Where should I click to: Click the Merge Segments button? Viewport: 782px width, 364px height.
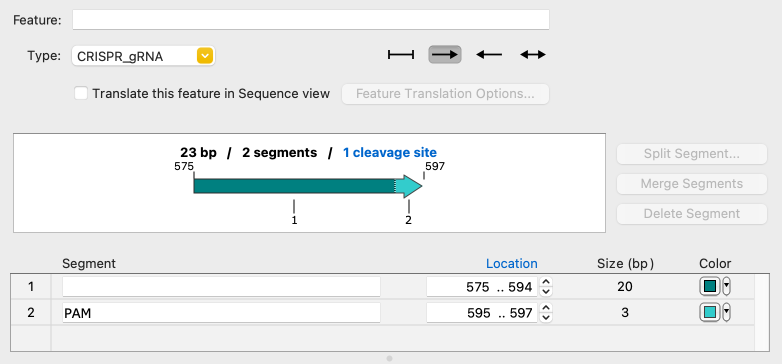692,184
